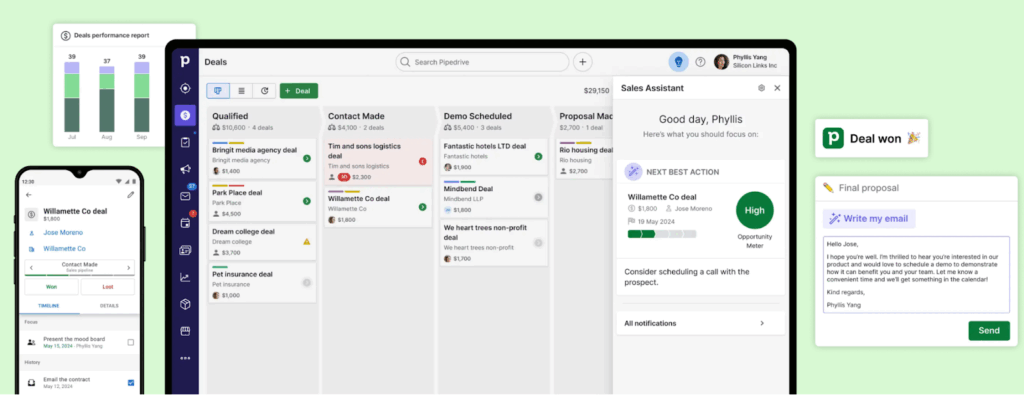1024x397 pixels.
Task: Tap previous stage chevron on phone
Action: (x=30, y=267)
